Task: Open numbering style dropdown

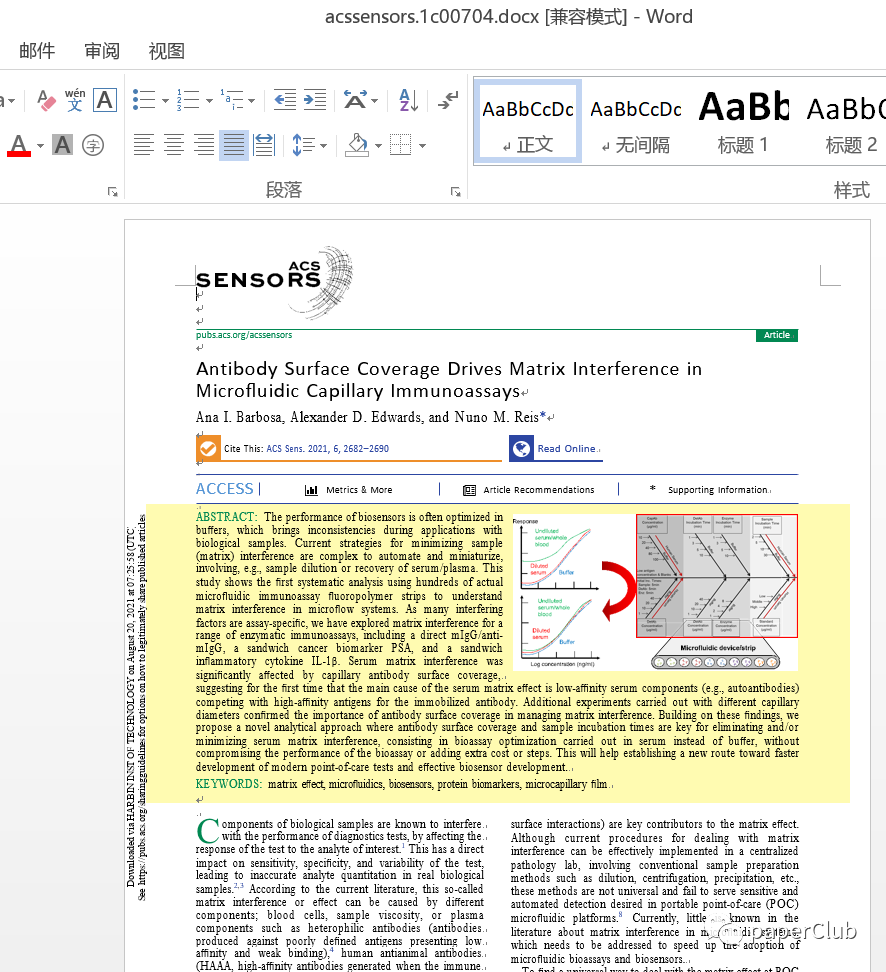Action: (x=209, y=100)
